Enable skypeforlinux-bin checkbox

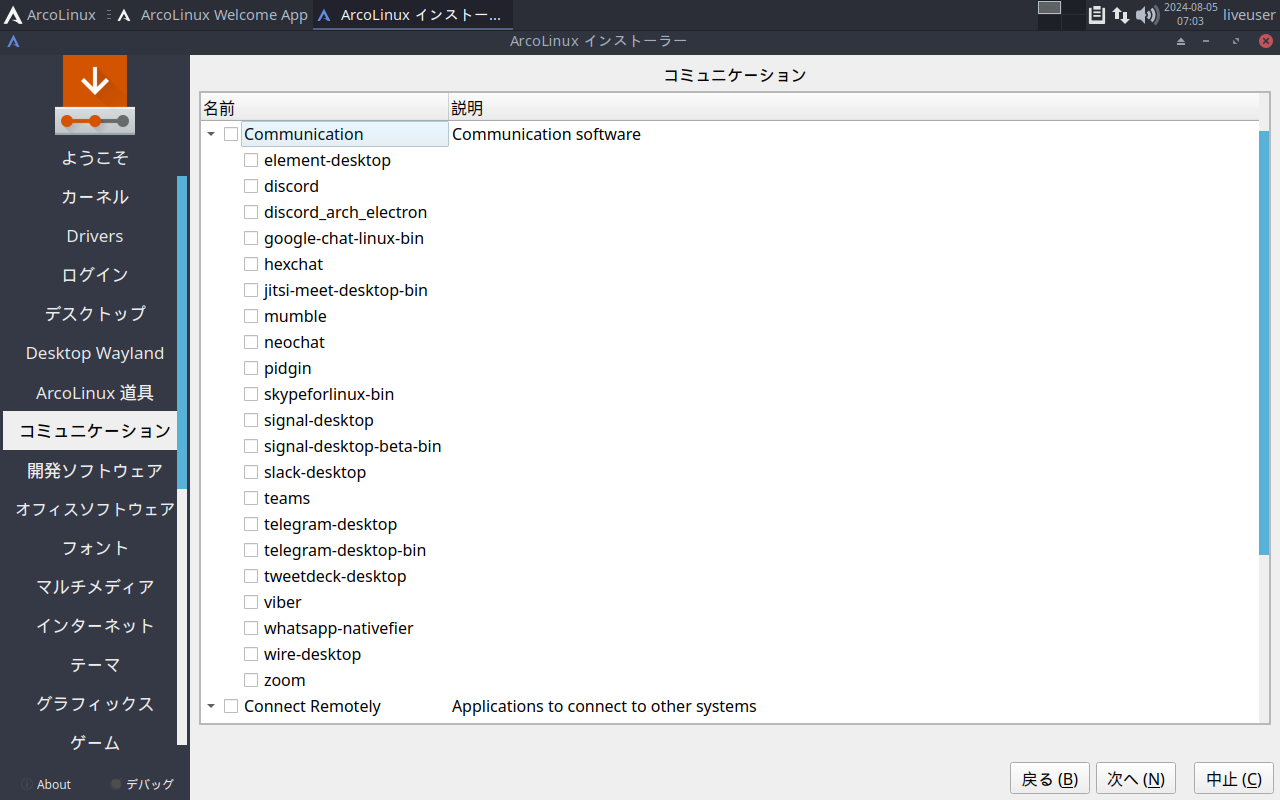click(251, 394)
